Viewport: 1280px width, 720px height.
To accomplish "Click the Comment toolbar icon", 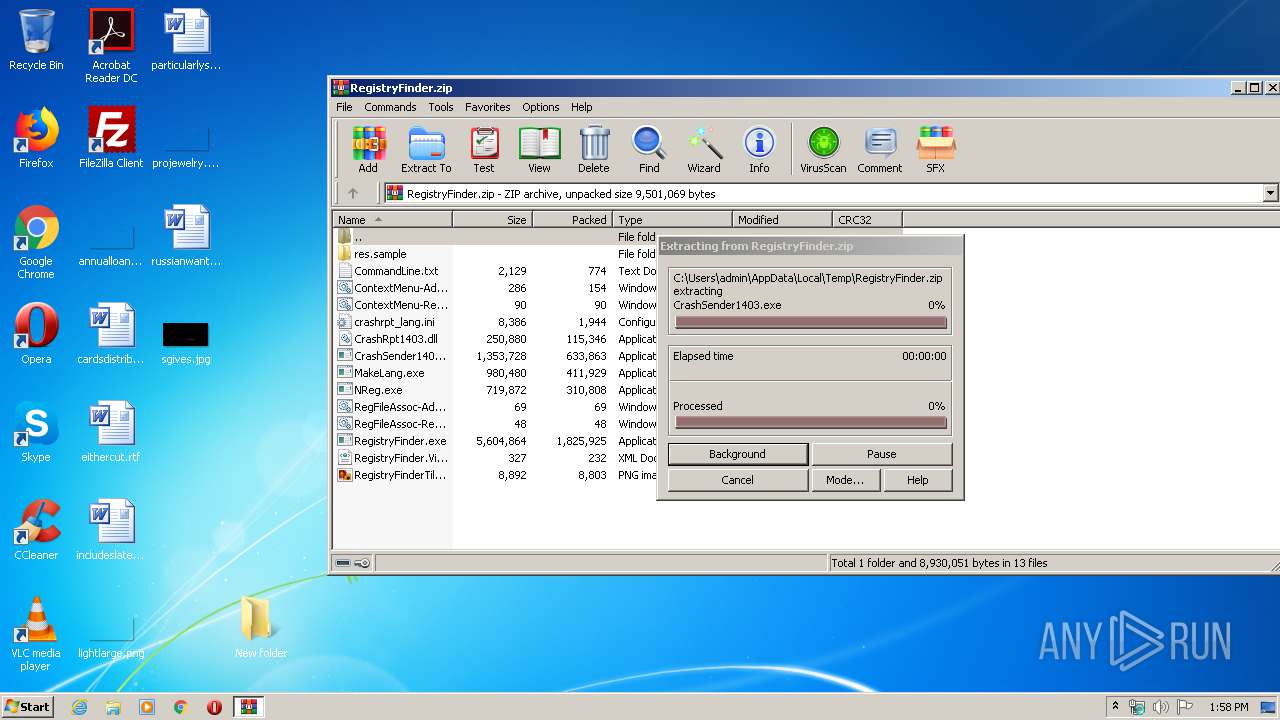I will tap(880, 150).
